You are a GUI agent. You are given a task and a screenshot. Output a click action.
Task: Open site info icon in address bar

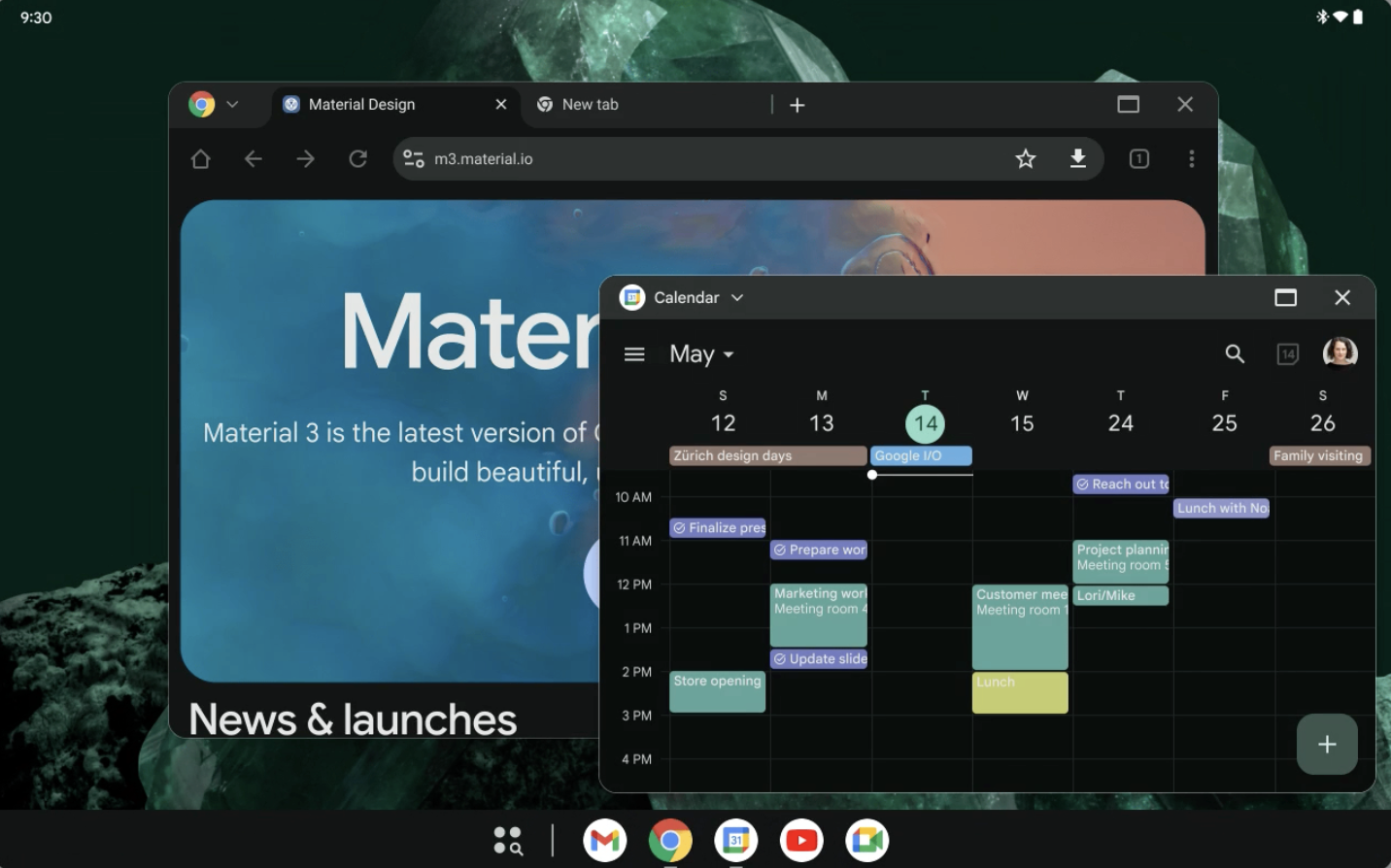click(x=414, y=158)
